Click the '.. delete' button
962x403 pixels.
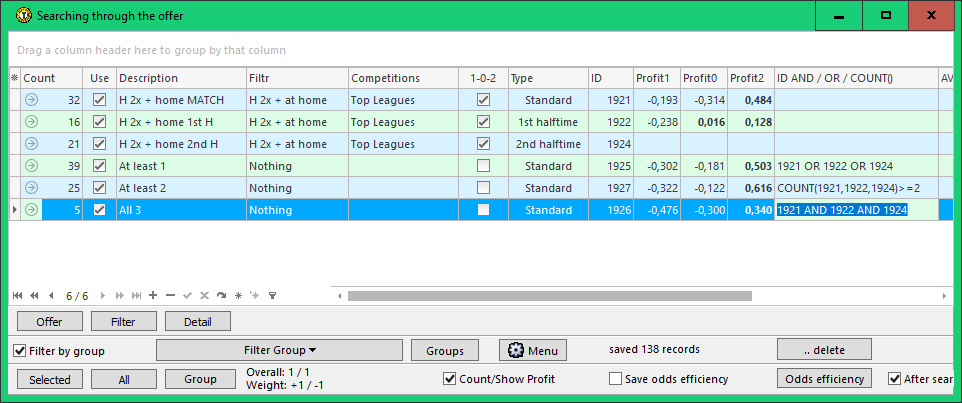click(x=824, y=350)
